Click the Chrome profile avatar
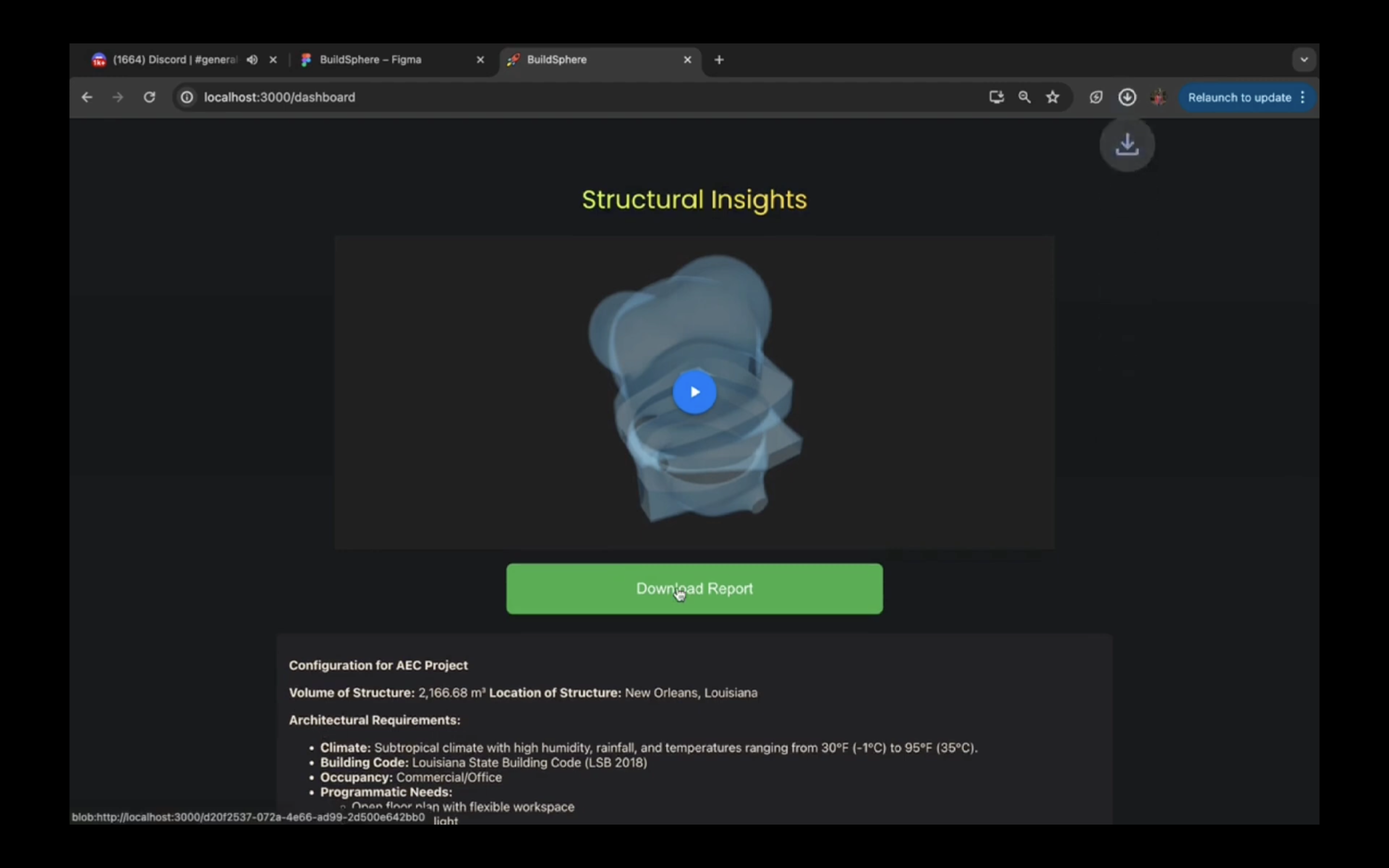Image resolution: width=1389 pixels, height=868 pixels. point(1158,97)
